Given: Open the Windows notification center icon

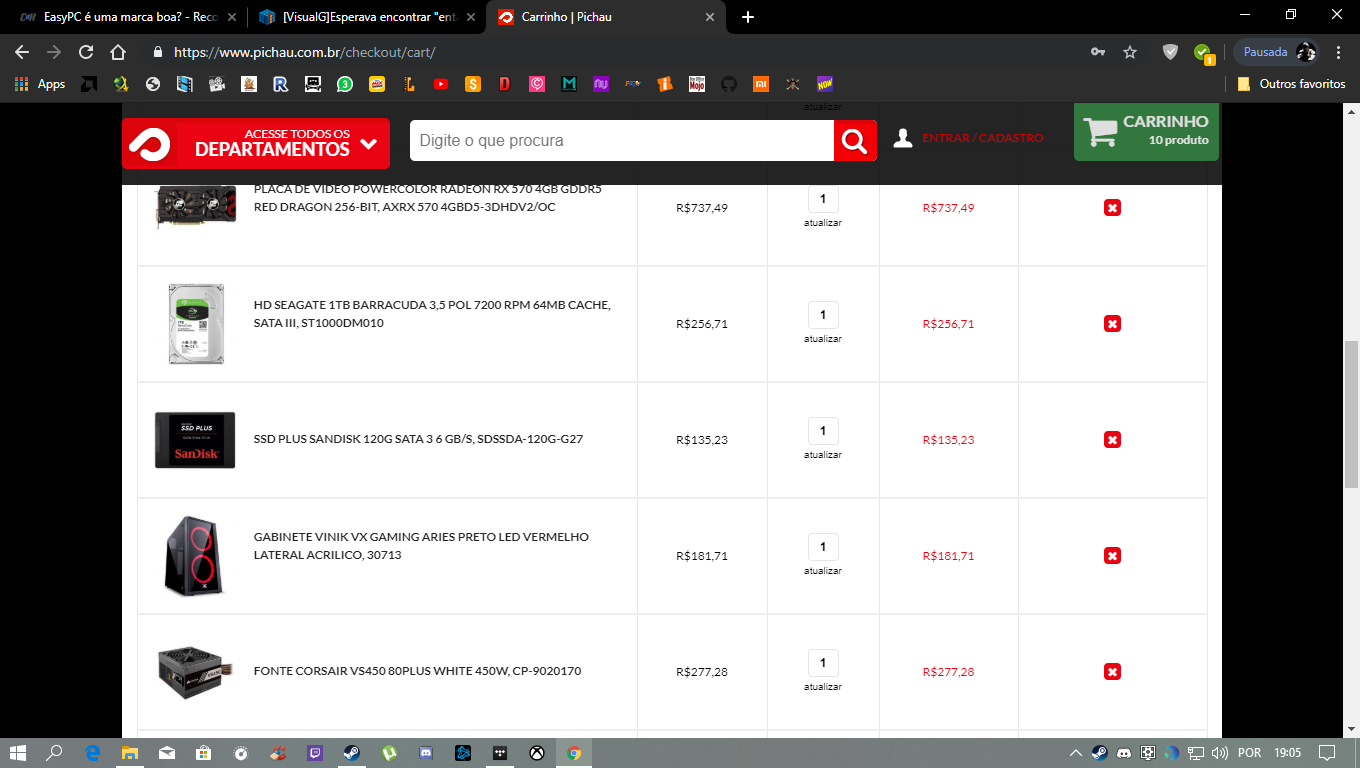Looking at the screenshot, I should point(1327,753).
